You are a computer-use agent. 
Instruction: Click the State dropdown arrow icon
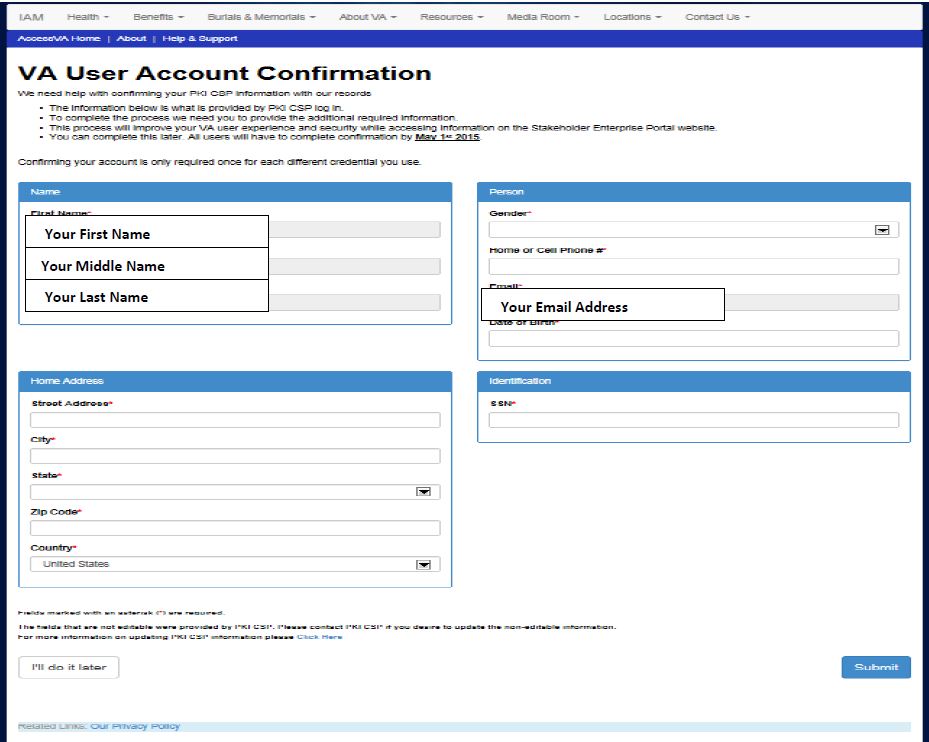(424, 492)
